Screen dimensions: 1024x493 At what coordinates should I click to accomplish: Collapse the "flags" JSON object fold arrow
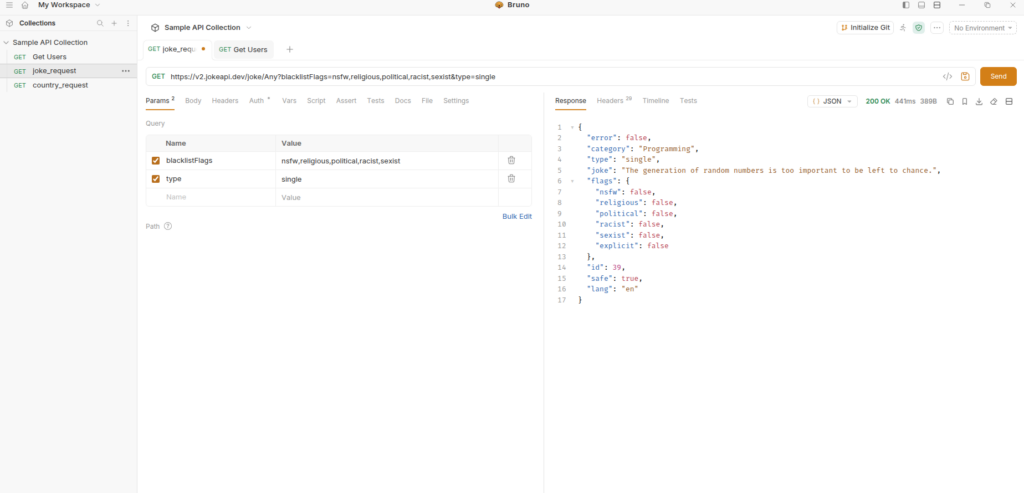pos(572,181)
